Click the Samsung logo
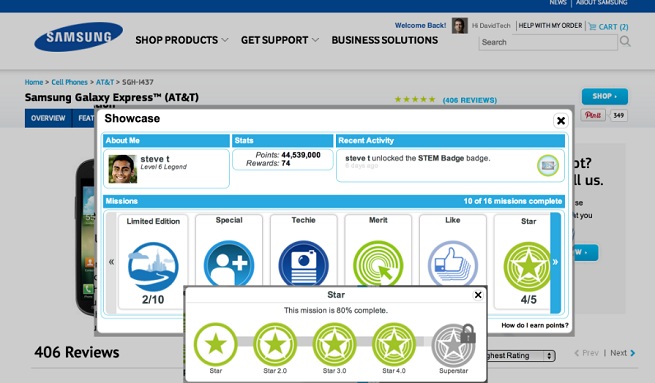The height and width of the screenshot is (383, 655). pos(79,37)
